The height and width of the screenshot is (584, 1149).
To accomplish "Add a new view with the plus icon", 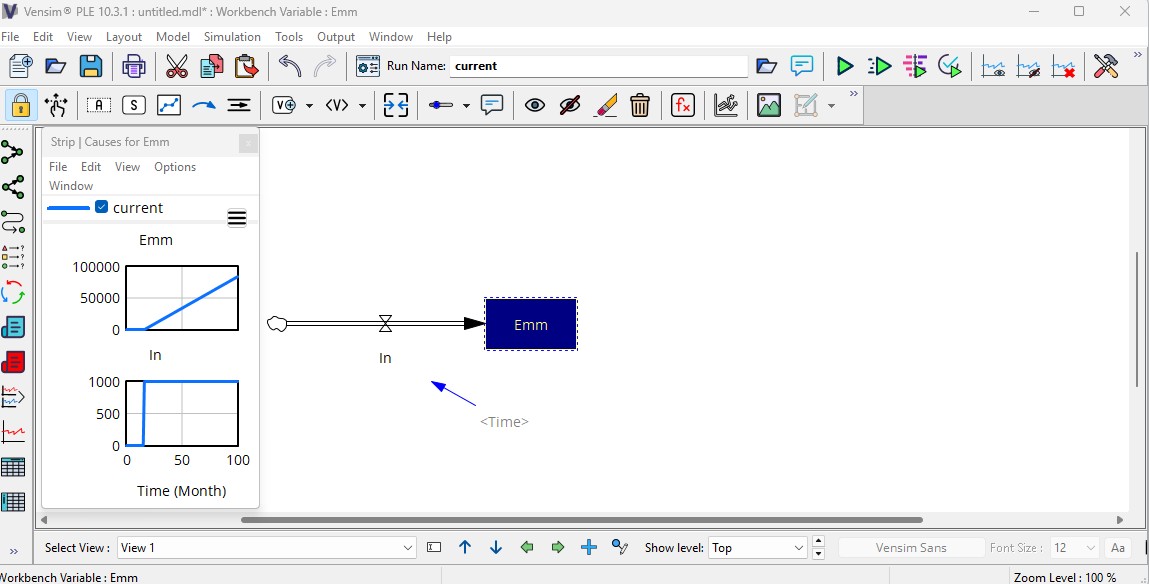I will tap(588, 547).
